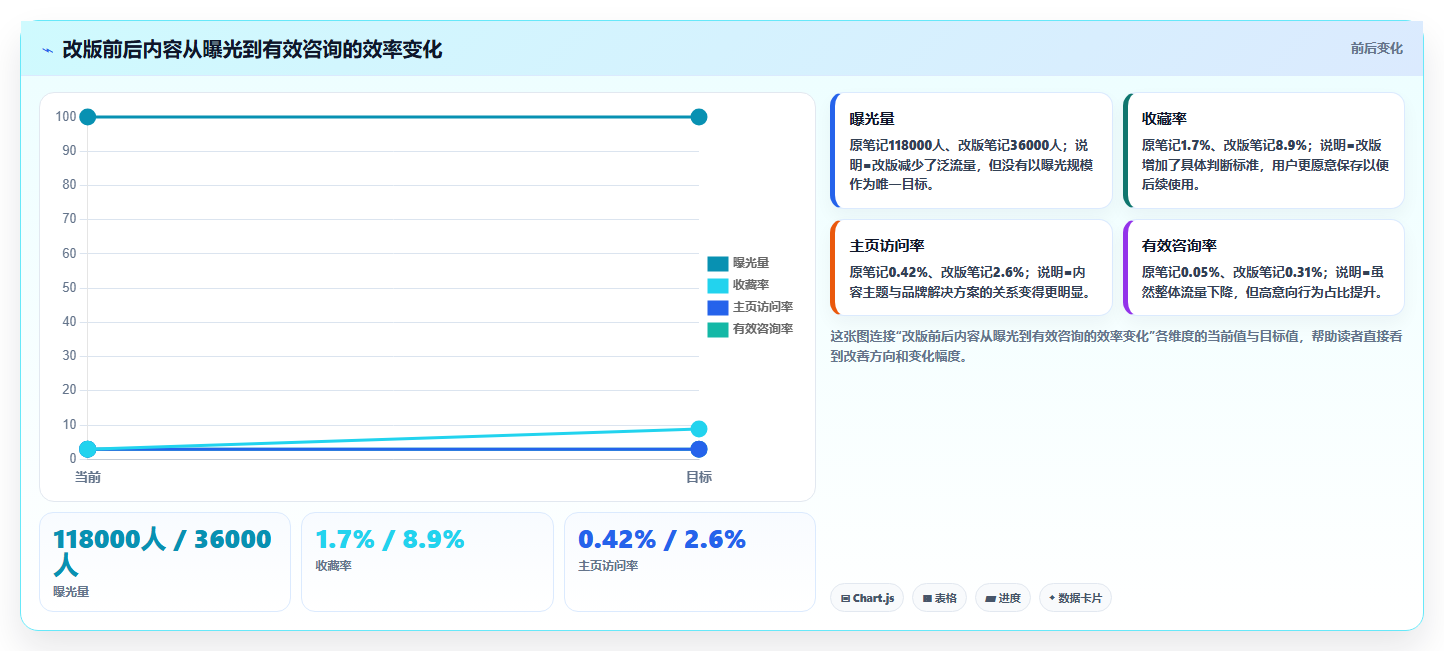The image size is (1444, 651).
Task: Toggle 有效咨询率 legend color box
Action: pos(718,330)
